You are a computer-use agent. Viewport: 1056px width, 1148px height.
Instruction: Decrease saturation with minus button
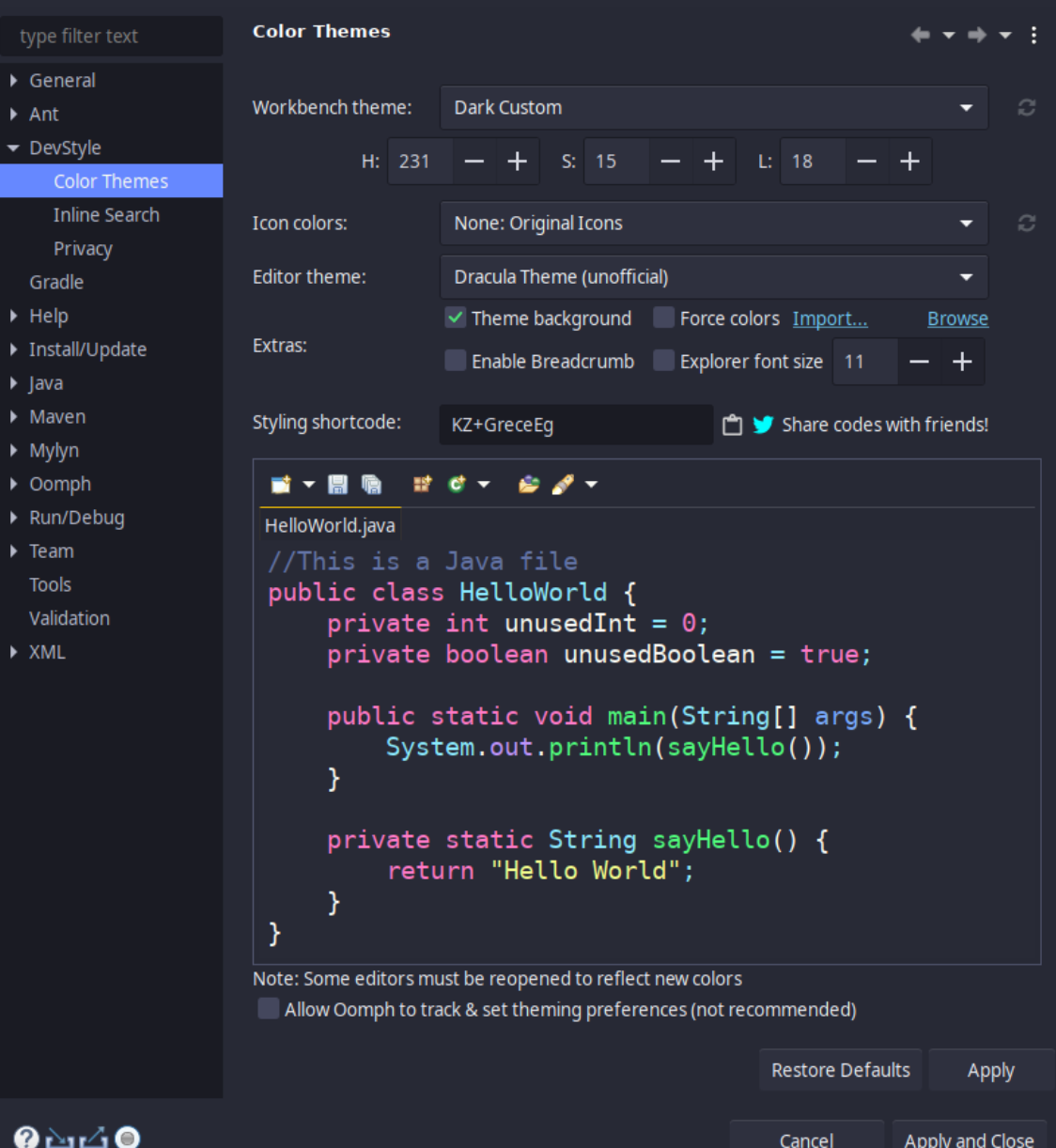tap(670, 162)
